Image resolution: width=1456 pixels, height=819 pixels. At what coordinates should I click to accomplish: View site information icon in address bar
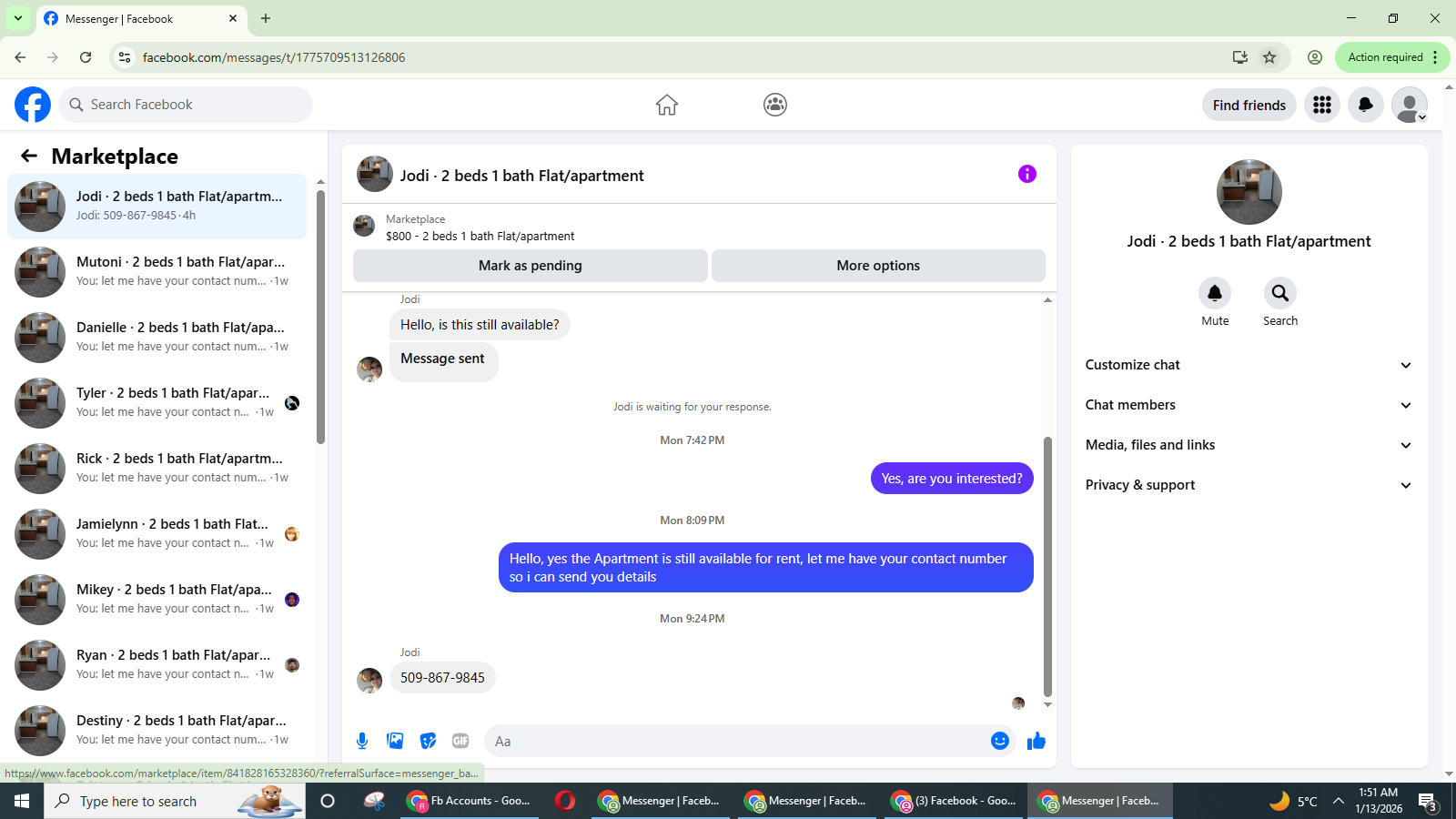126,57
